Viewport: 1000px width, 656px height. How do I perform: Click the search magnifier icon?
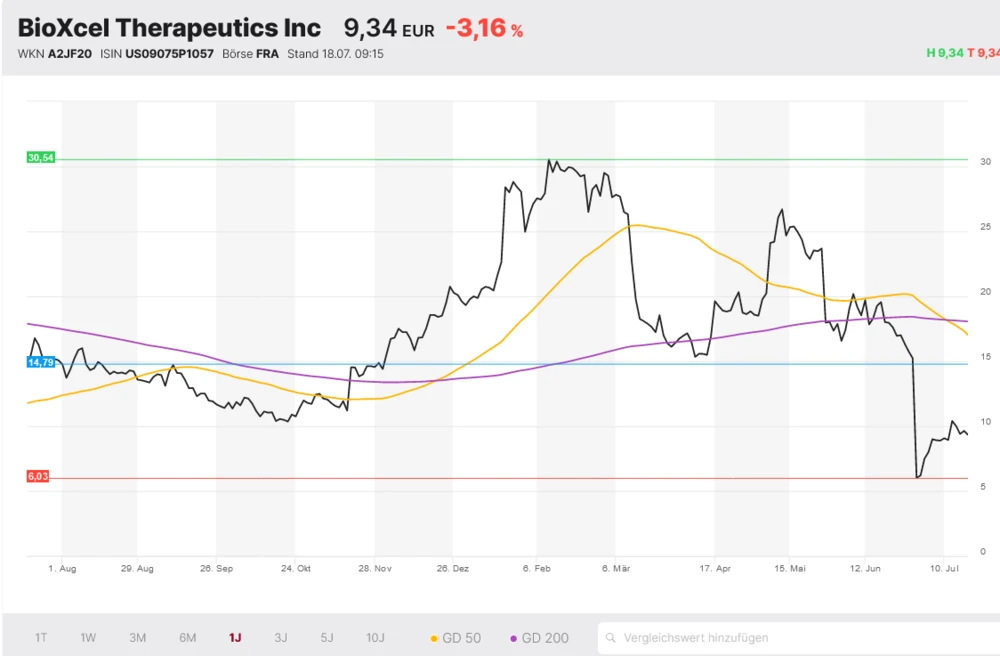click(x=611, y=638)
